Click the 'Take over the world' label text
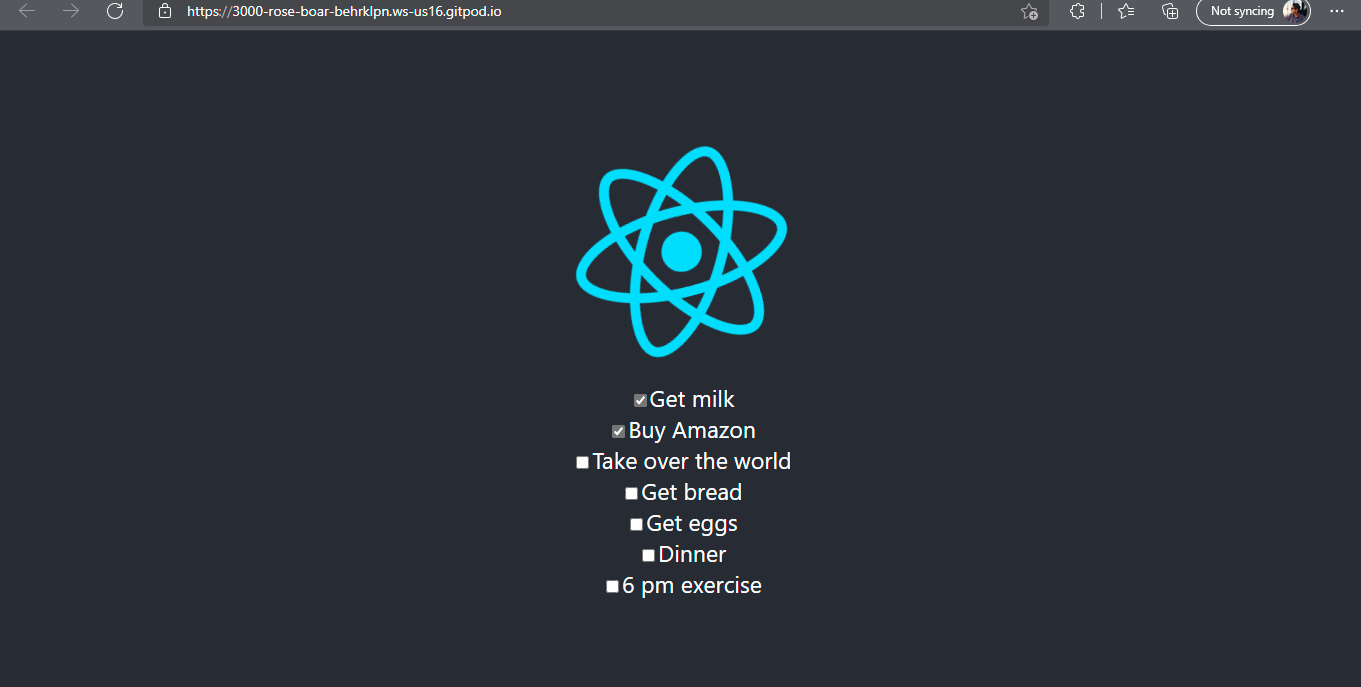 point(692,462)
